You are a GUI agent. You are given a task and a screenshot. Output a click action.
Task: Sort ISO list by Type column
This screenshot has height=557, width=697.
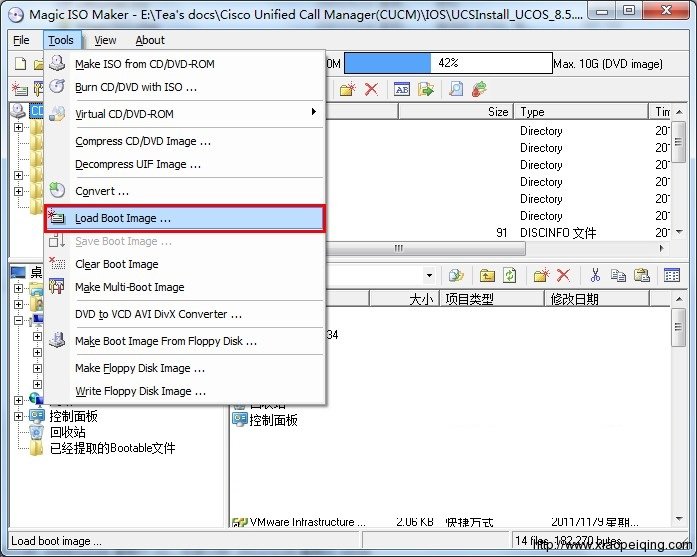pos(581,112)
